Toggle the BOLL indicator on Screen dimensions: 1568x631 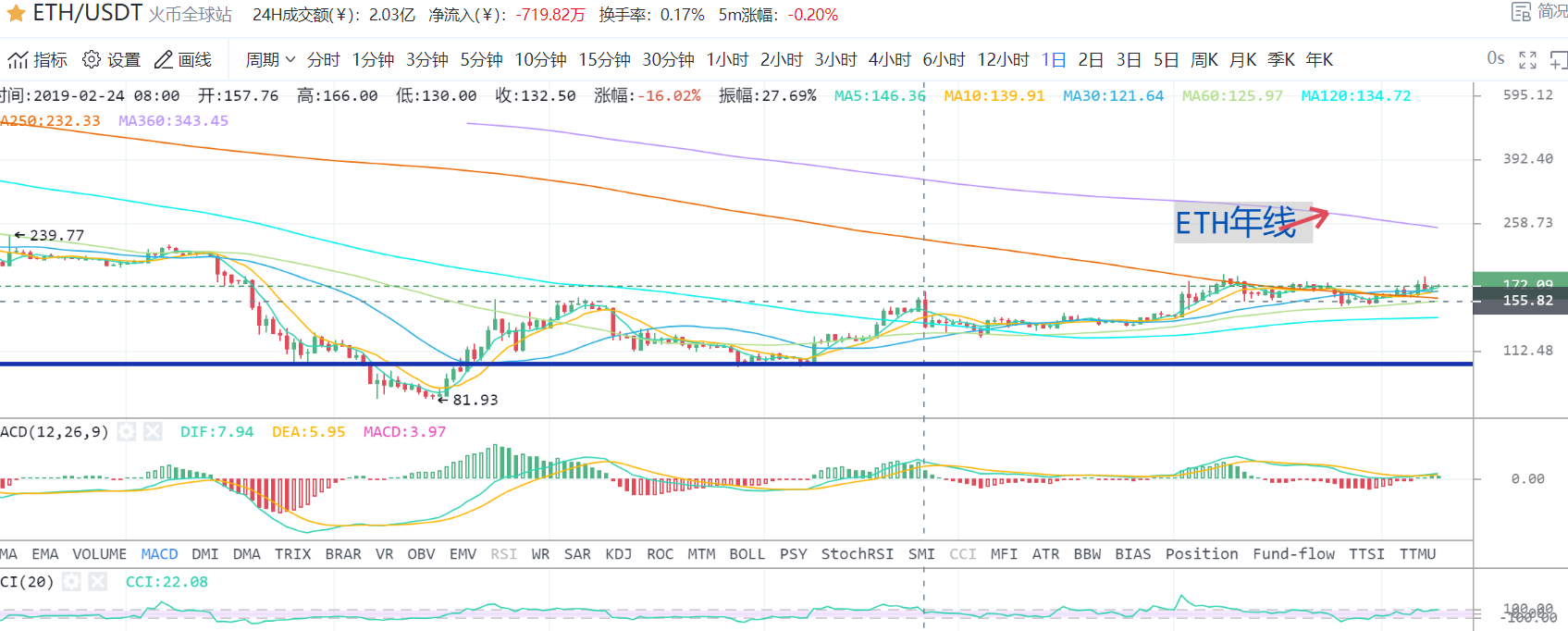point(747,554)
